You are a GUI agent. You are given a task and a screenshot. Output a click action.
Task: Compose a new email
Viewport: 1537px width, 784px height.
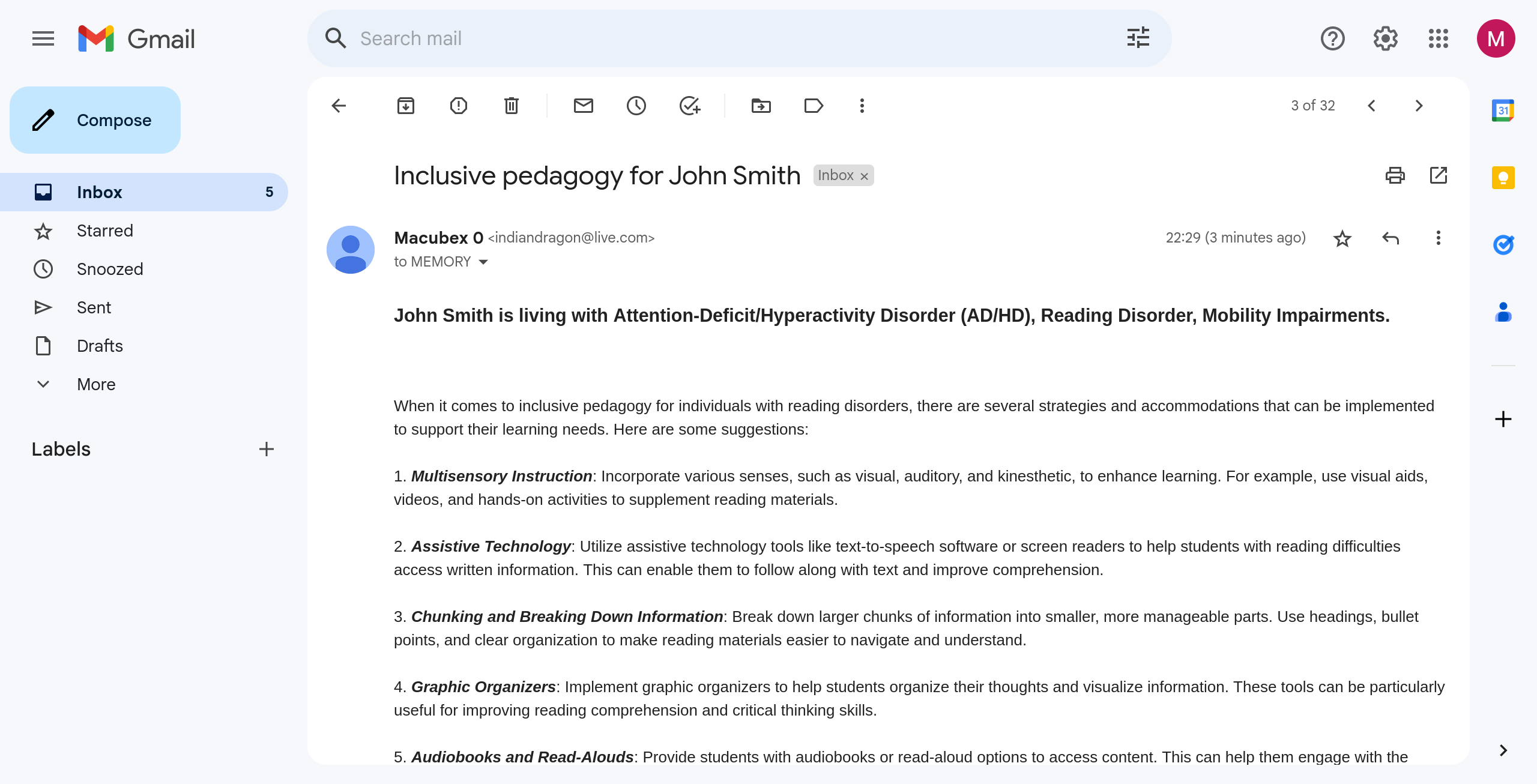[95, 120]
